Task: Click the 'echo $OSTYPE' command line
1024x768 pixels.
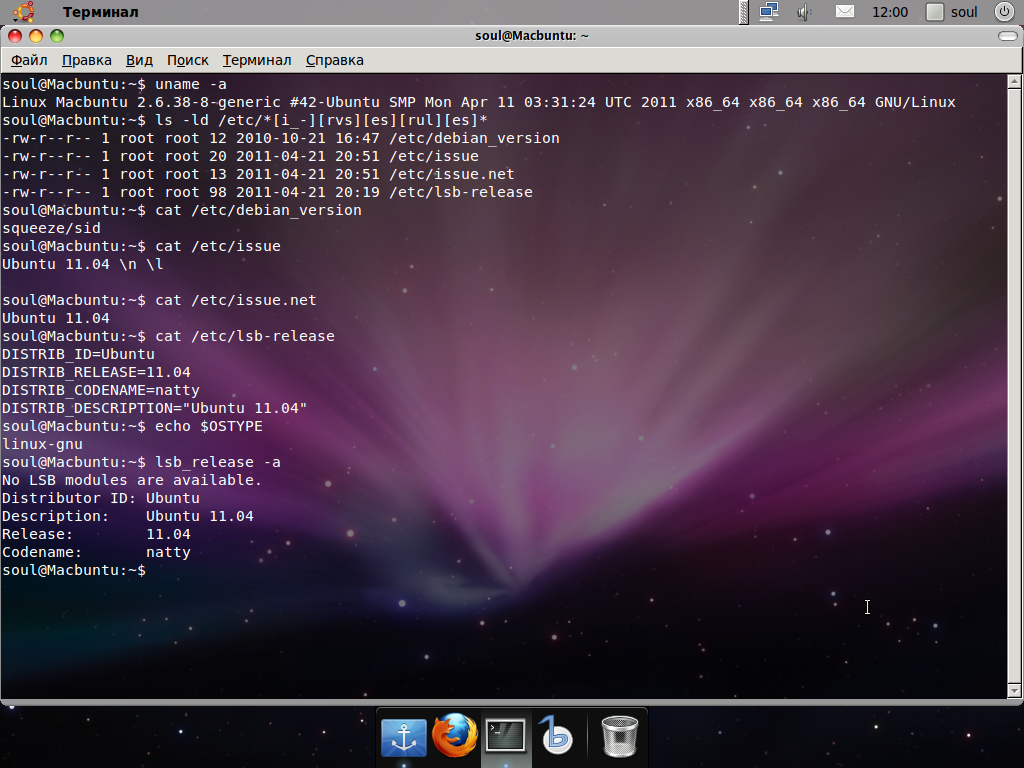Action: pyautogui.click(x=132, y=426)
